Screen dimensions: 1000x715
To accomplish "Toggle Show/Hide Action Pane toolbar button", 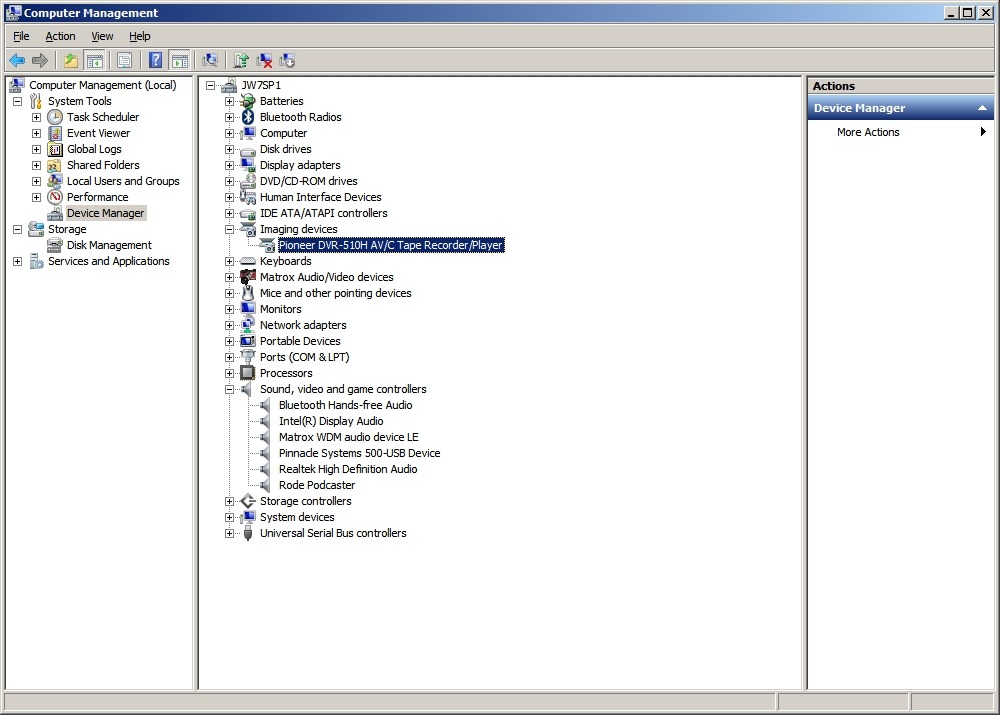I will click(180, 61).
